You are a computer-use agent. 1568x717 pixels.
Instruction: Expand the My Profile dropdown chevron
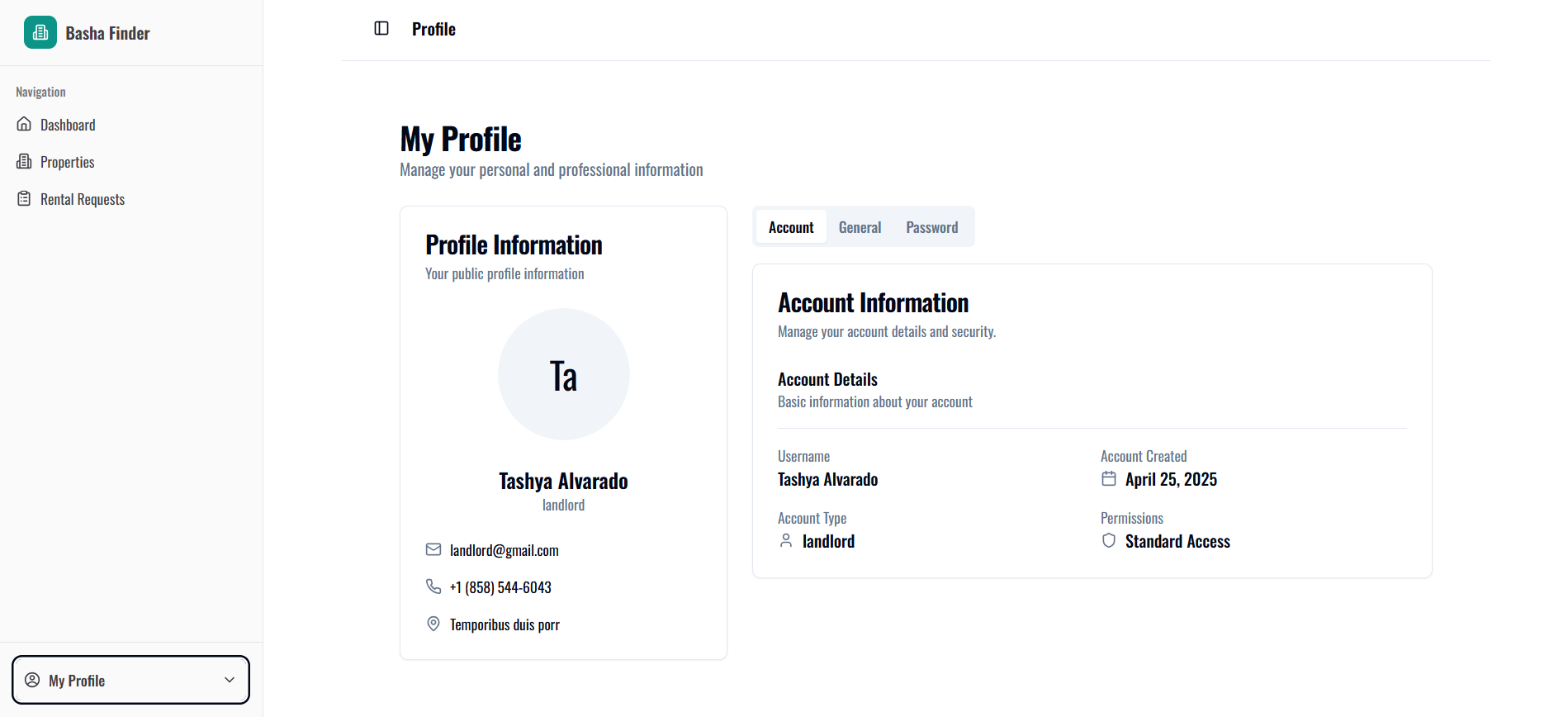(x=230, y=680)
